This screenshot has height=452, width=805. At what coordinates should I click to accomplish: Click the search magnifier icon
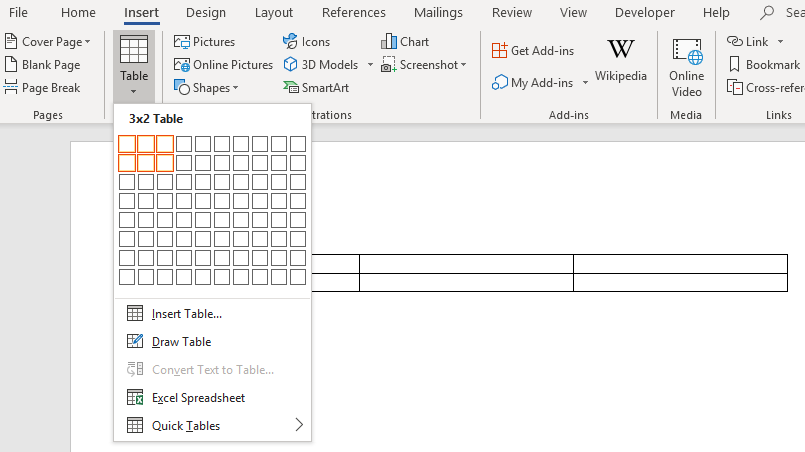tap(766, 13)
